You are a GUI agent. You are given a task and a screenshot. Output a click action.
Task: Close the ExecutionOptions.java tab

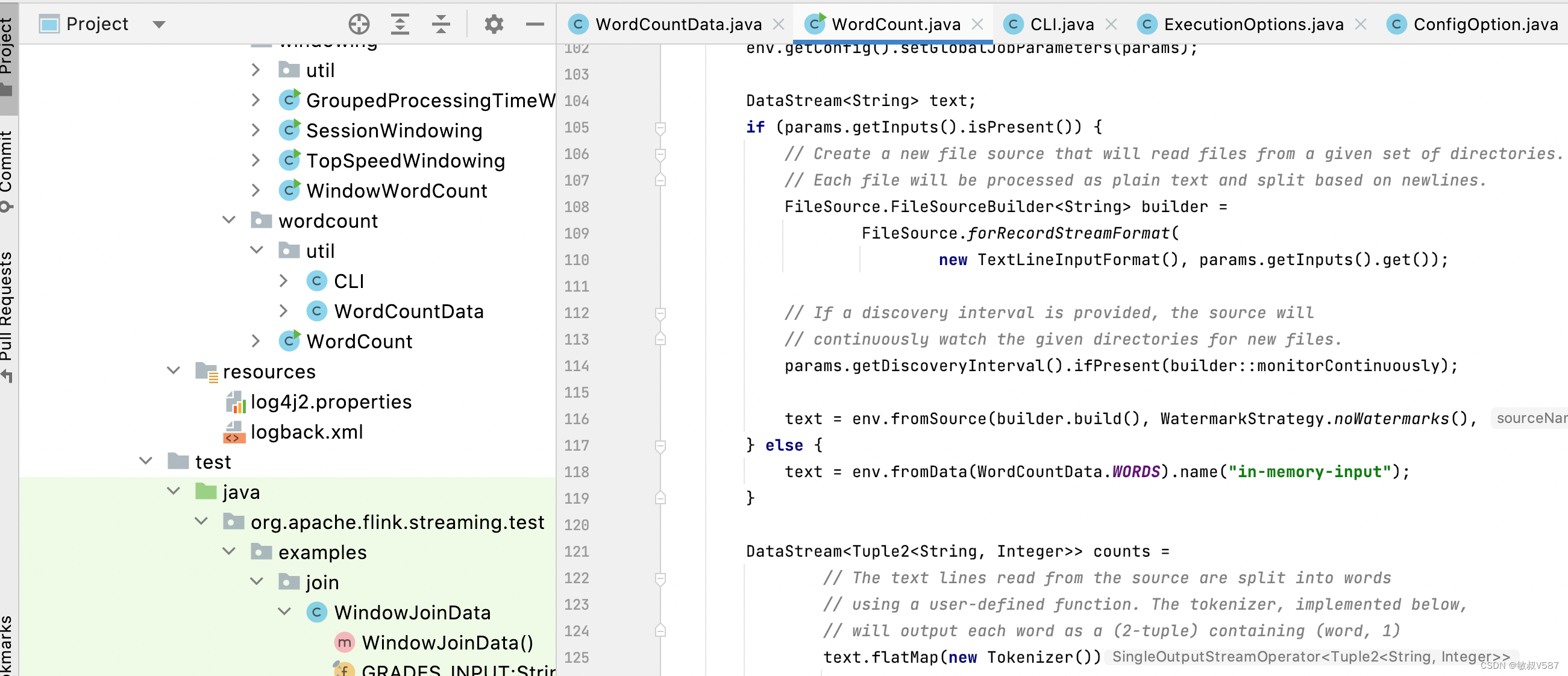1361,24
